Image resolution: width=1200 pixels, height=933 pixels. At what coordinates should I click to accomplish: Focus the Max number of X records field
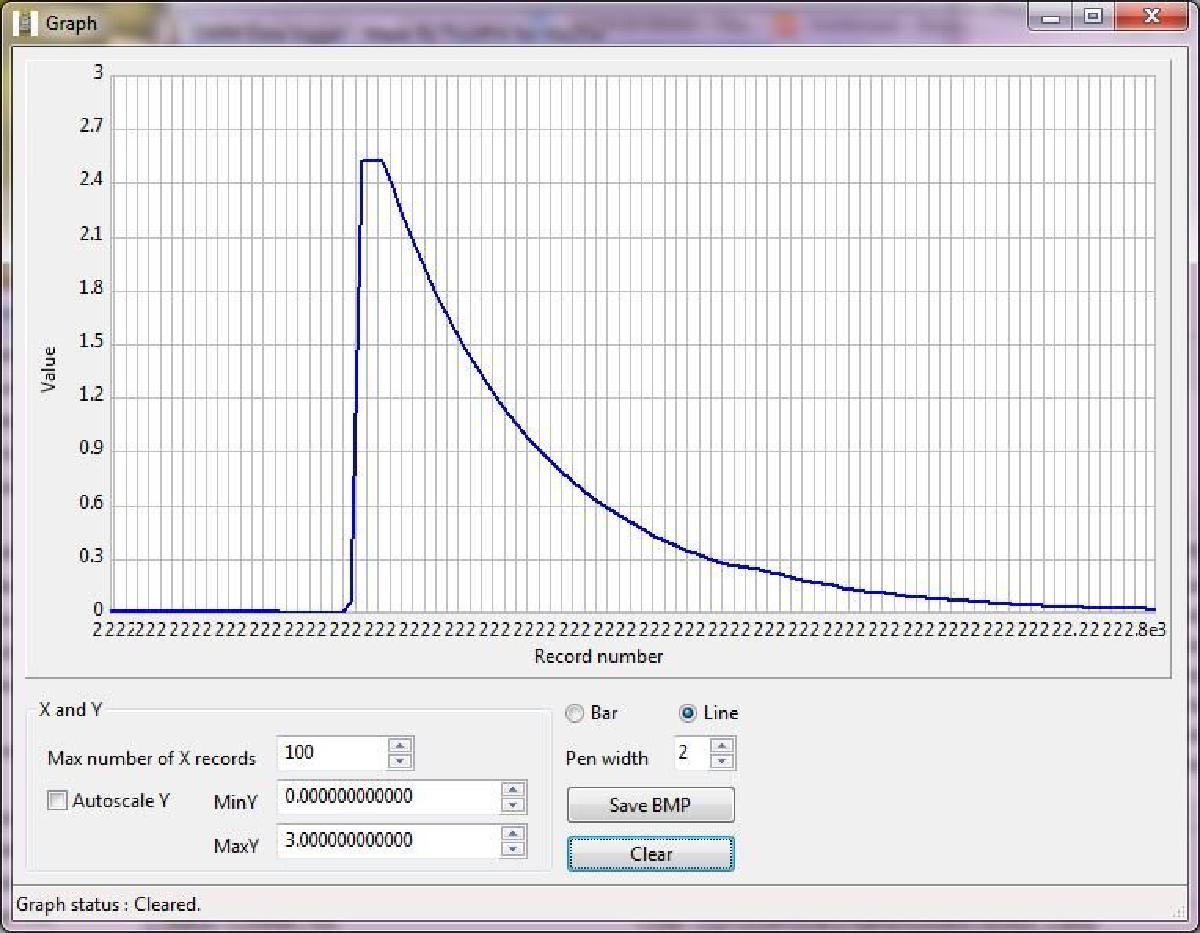click(330, 753)
